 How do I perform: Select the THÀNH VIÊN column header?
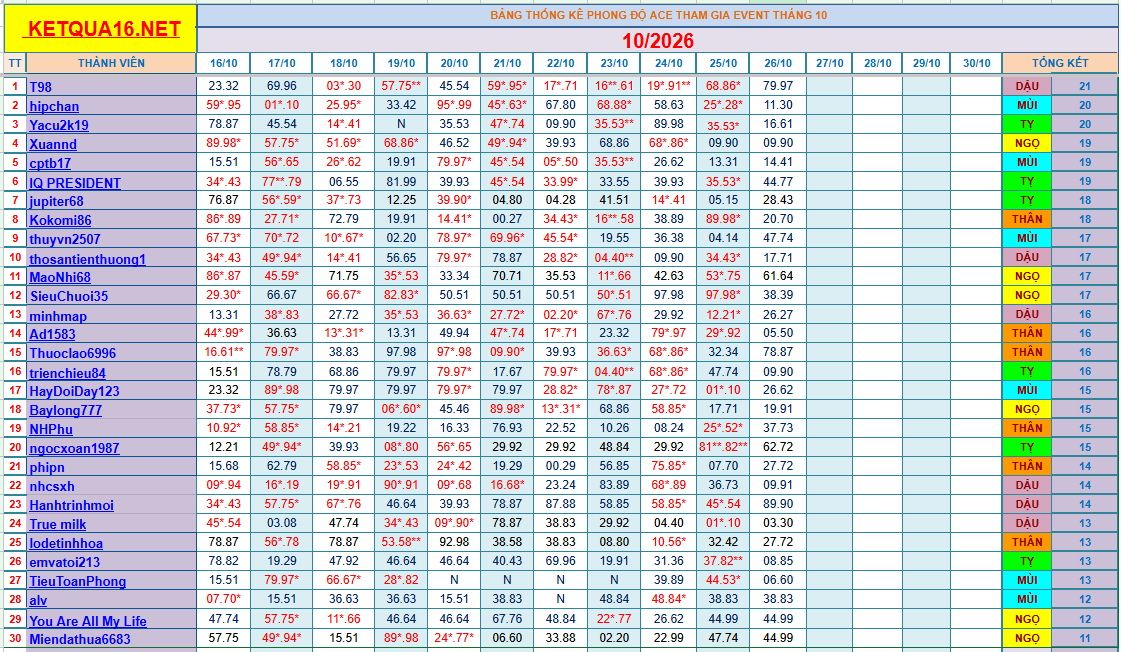(x=112, y=63)
